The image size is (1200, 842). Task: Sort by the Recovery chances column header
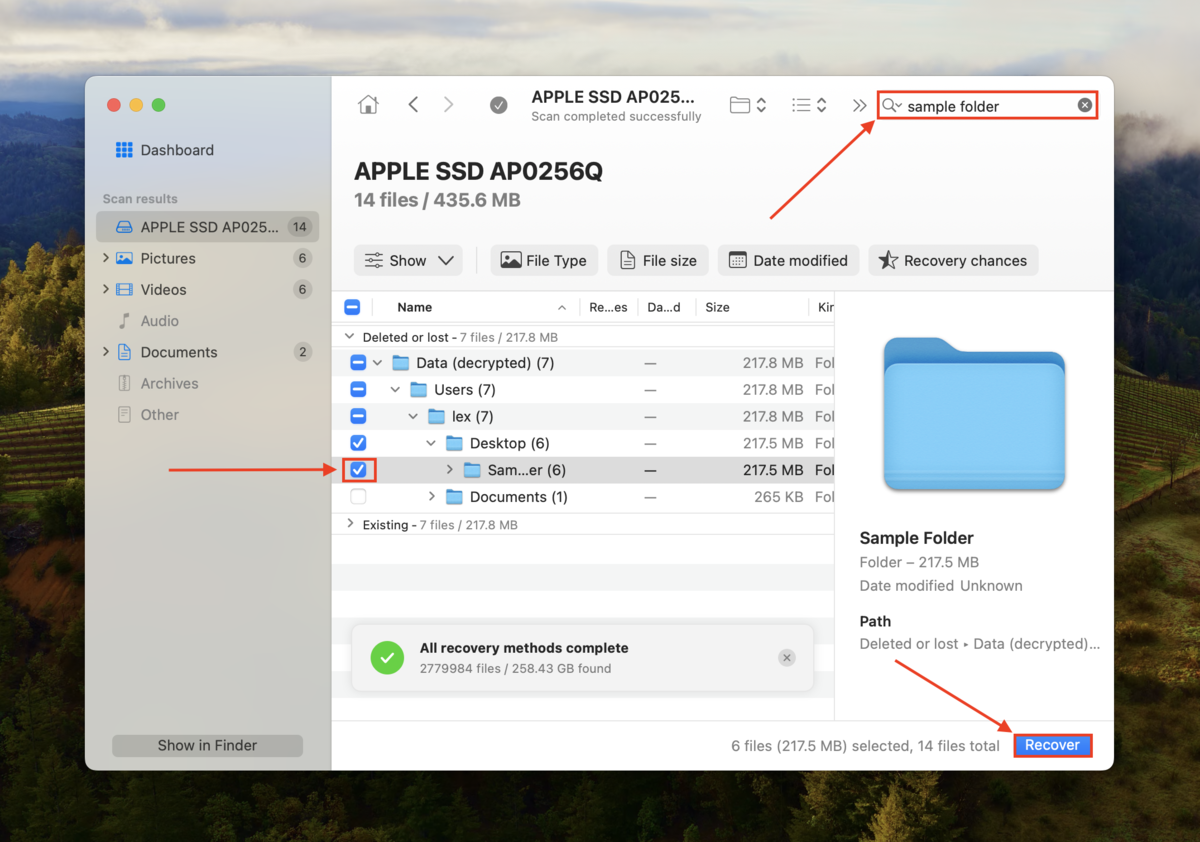click(x=608, y=308)
